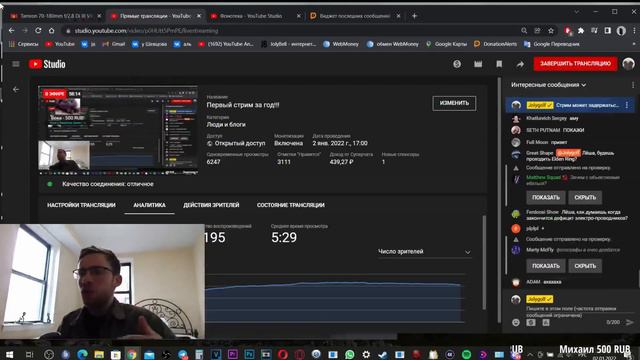Open the 'Google Переводчик' bookmark
The image size is (640, 360).
coord(551,44)
